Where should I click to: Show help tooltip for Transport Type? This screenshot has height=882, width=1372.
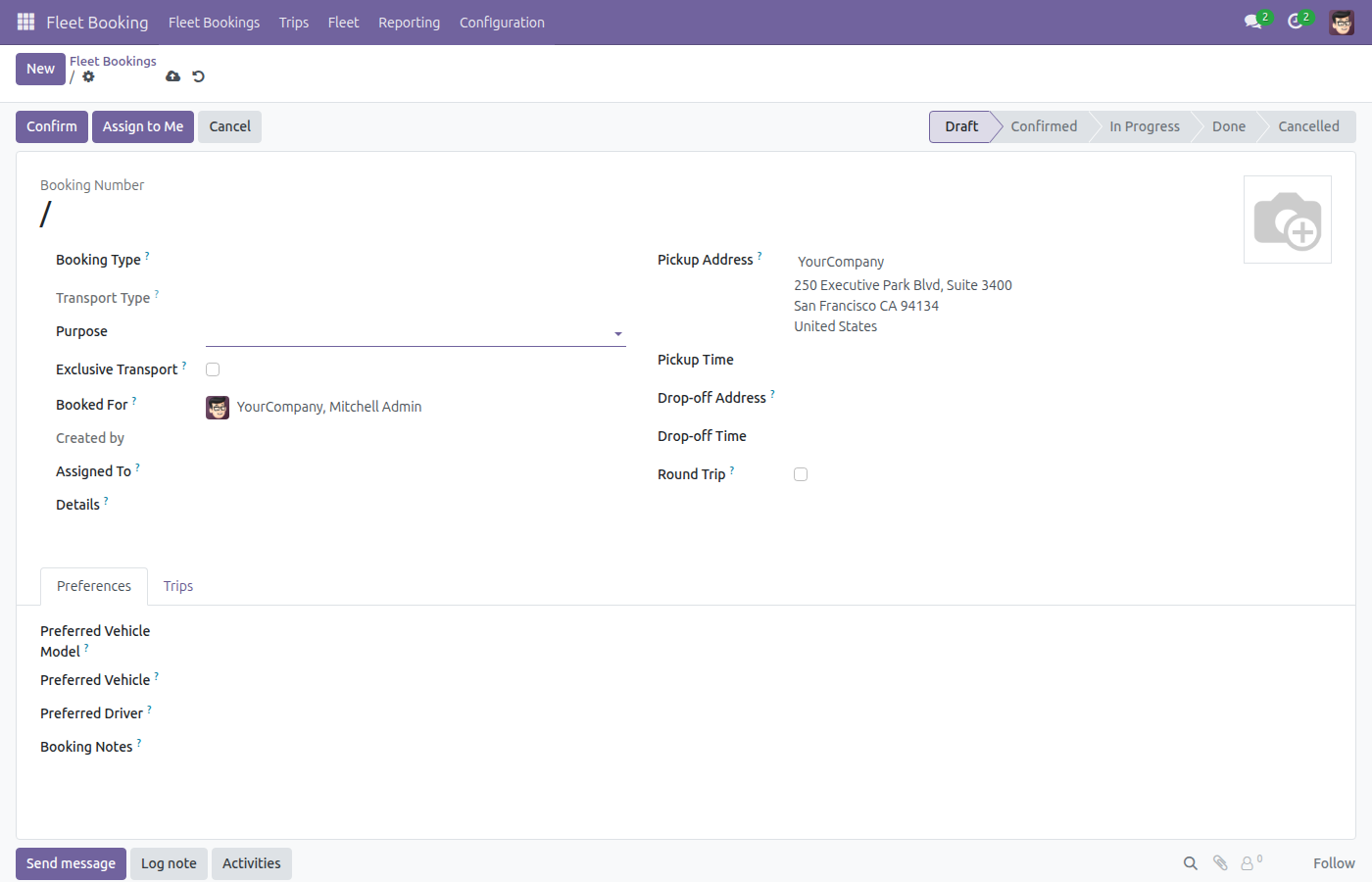(x=157, y=294)
